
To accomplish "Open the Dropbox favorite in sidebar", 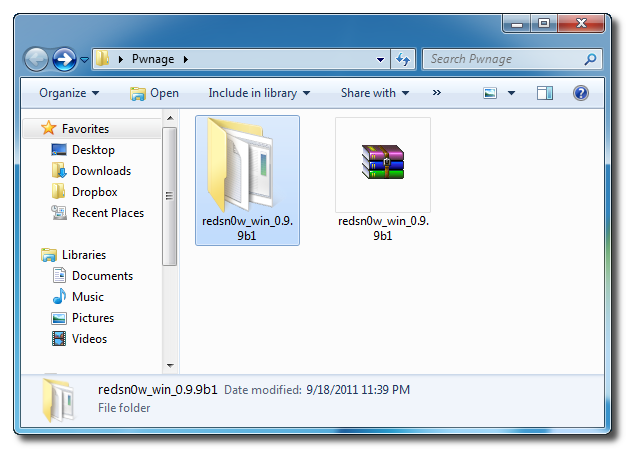I will coord(94,192).
